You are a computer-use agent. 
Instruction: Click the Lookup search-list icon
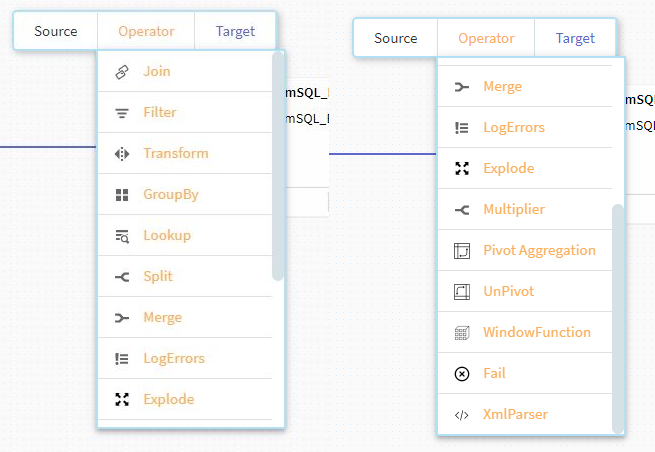click(122, 236)
